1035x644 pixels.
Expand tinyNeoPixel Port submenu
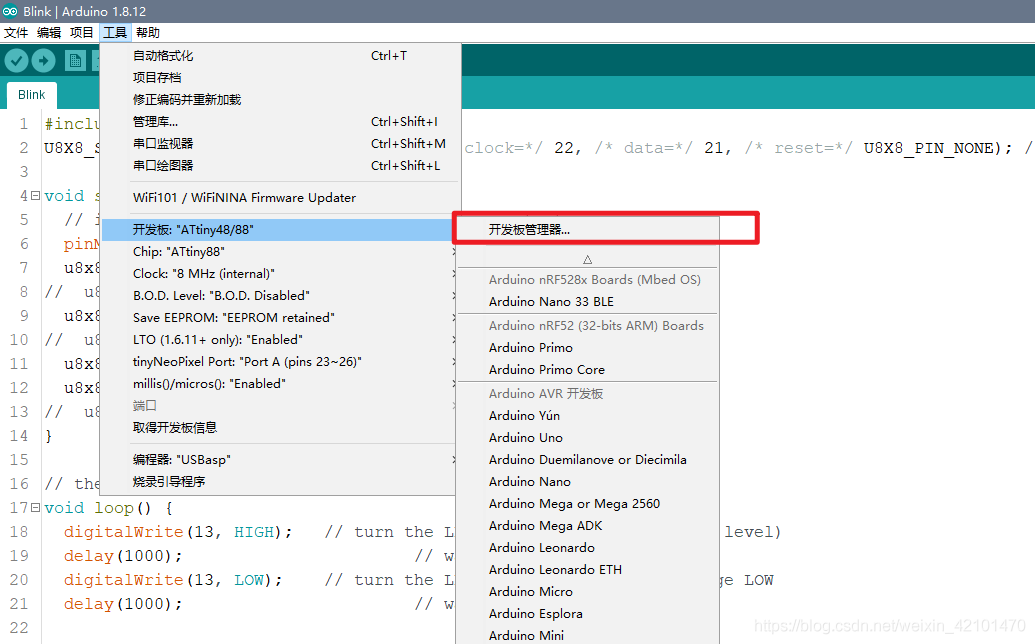277,362
